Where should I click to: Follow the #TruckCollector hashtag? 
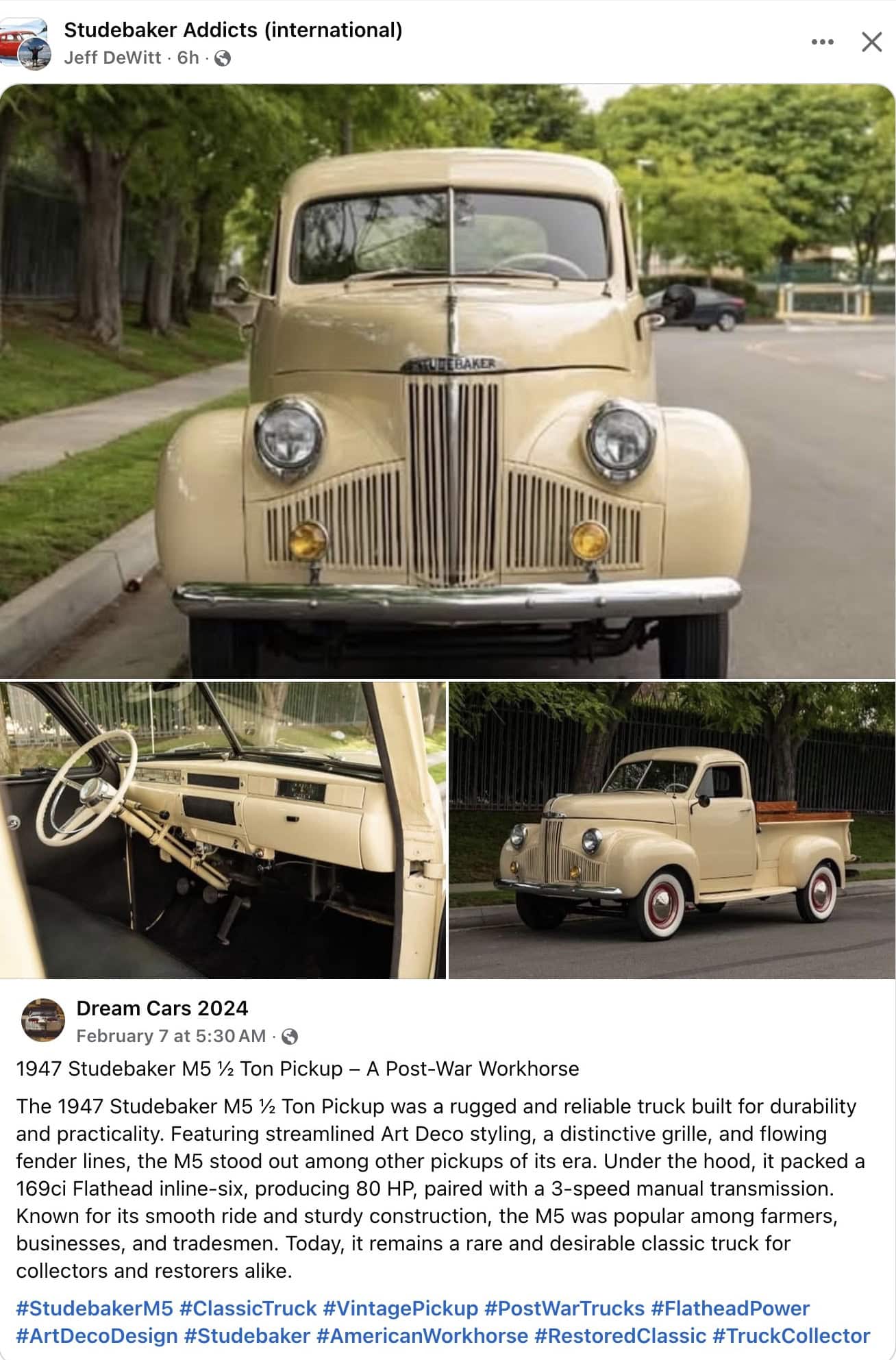coord(791,1336)
